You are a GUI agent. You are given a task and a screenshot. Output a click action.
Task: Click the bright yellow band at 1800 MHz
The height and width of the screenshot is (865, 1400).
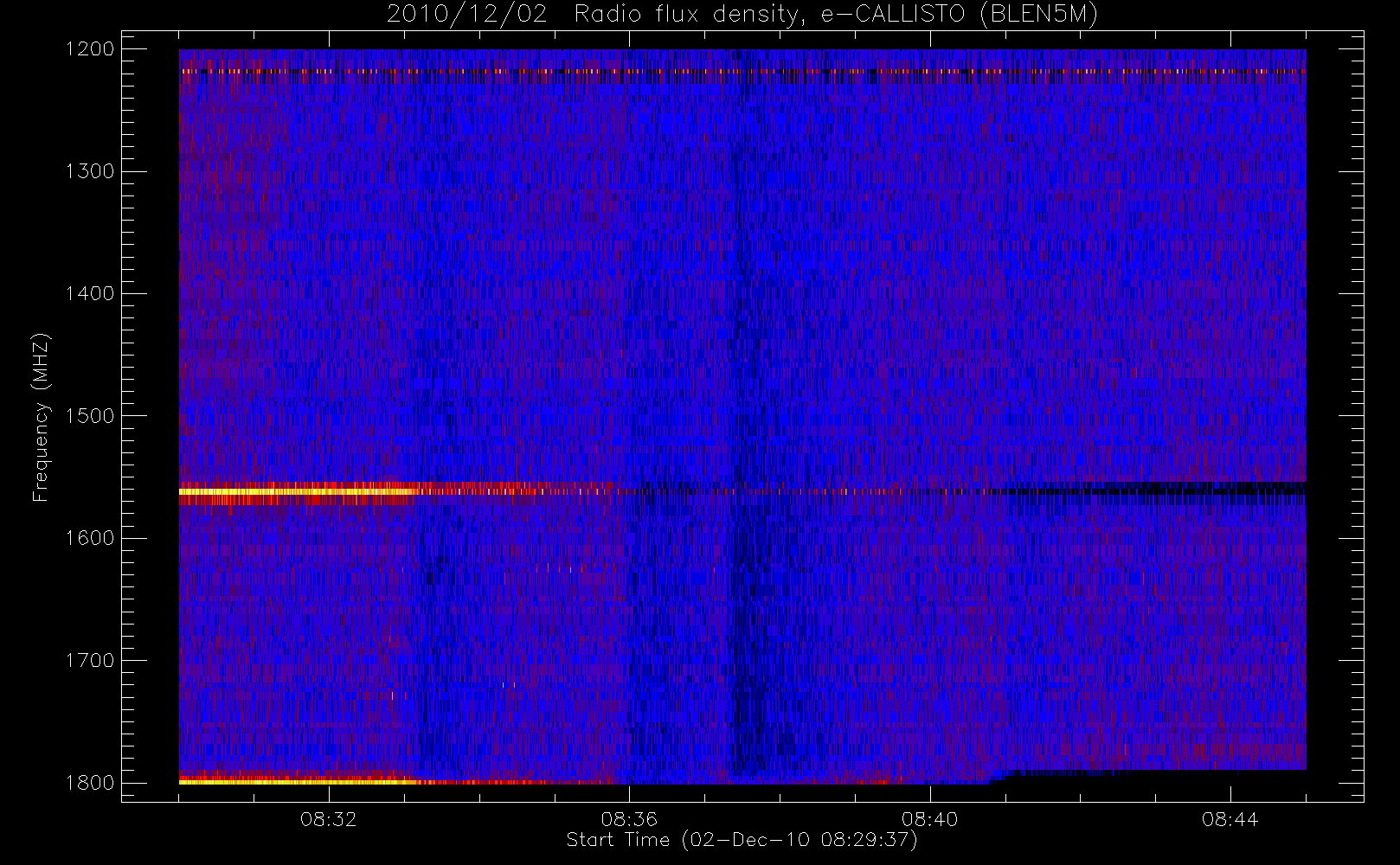(x=299, y=782)
